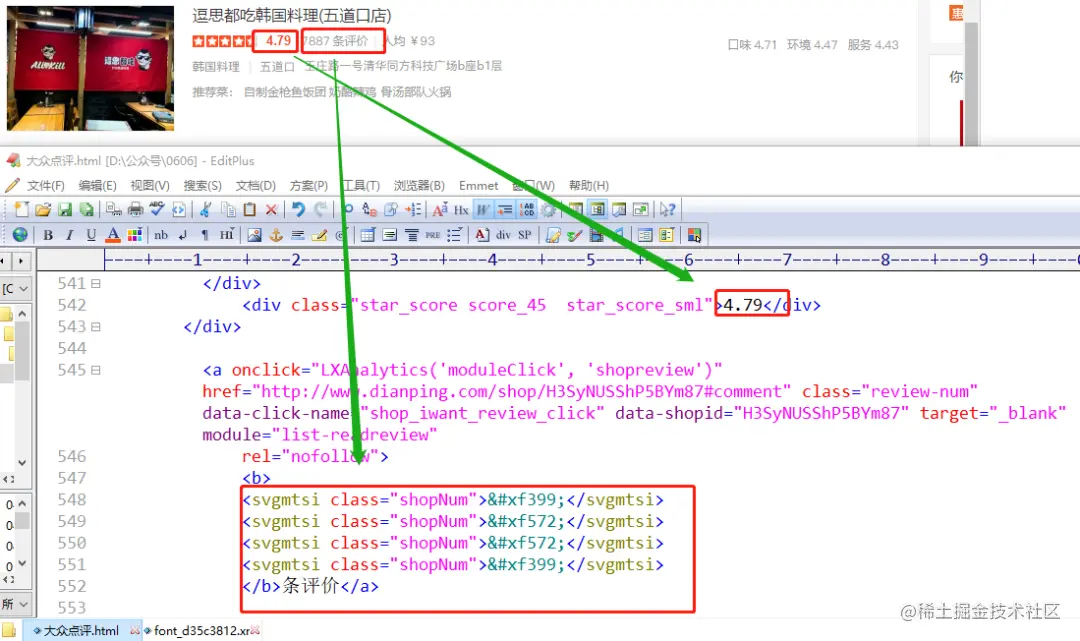Insert non-breaking space with nb icon

pos(160,235)
